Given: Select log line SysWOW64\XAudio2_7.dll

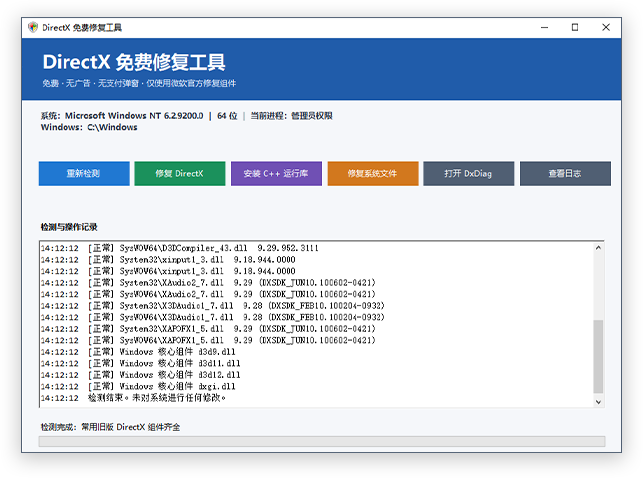Looking at the screenshot, I should coord(208,294).
